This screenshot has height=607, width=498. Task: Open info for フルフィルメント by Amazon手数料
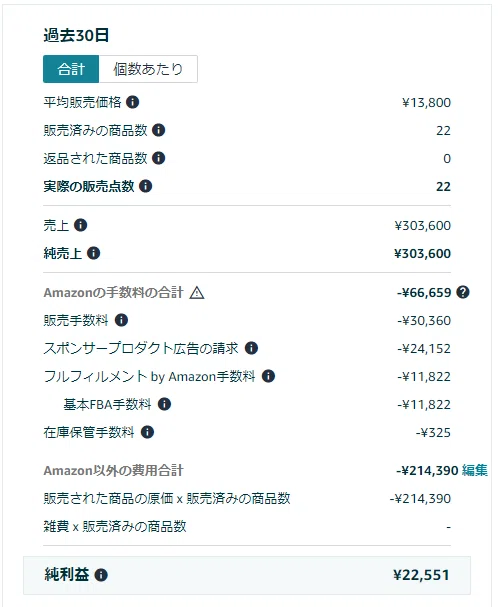pos(268,376)
